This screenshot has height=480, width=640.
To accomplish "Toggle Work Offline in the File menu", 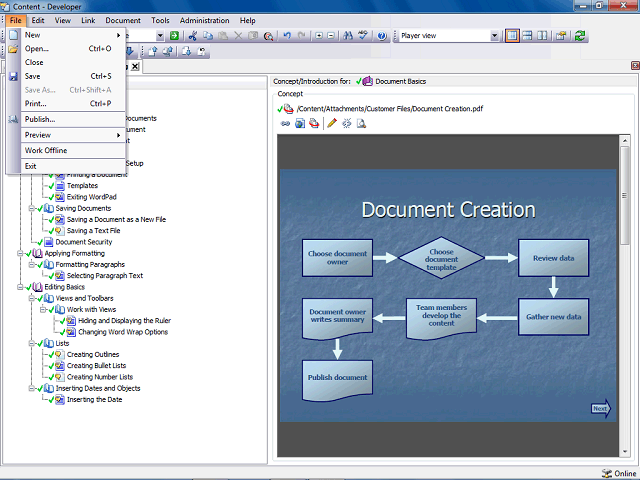I will [x=46, y=151].
